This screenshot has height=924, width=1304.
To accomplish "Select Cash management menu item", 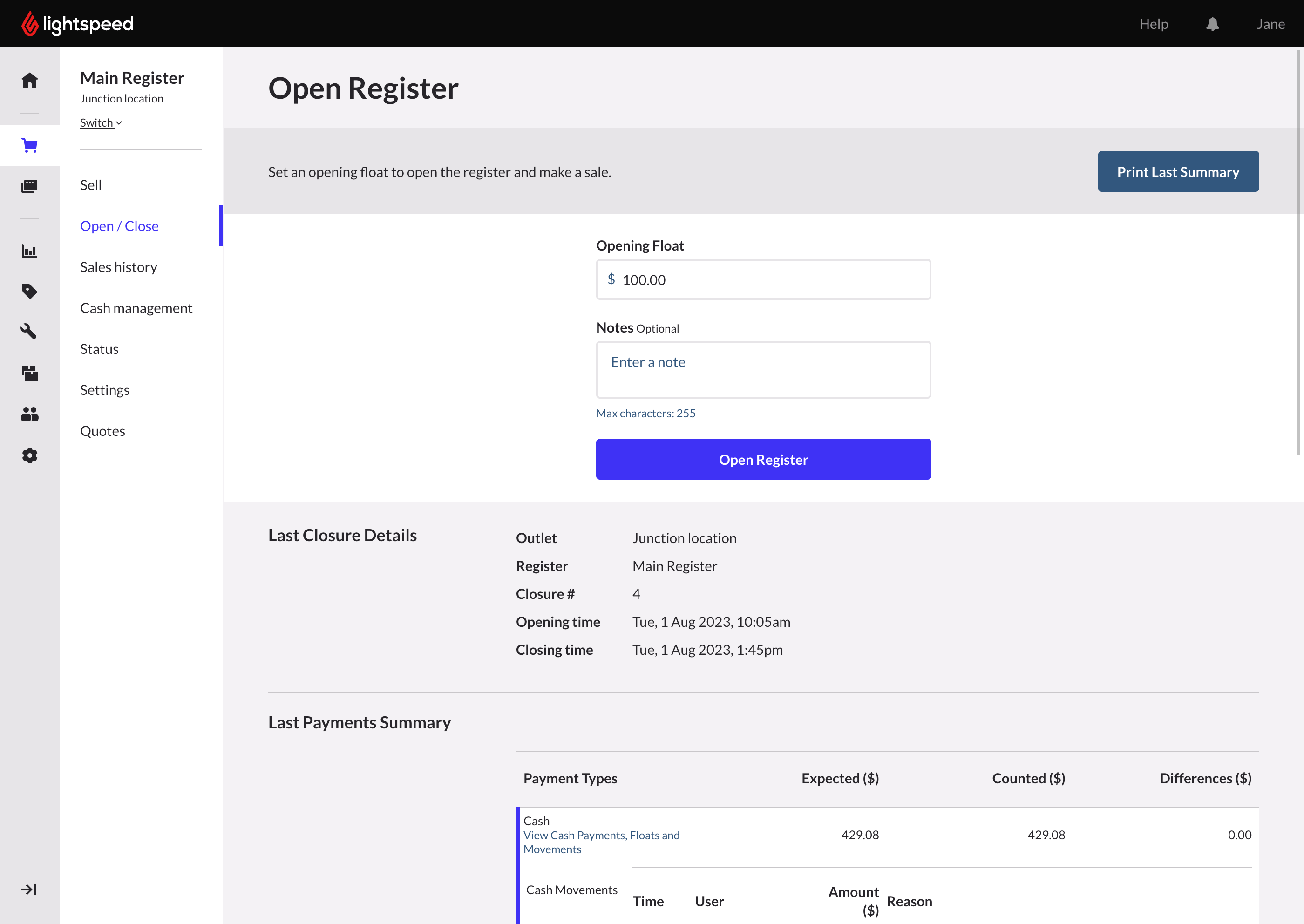I will 136,308.
